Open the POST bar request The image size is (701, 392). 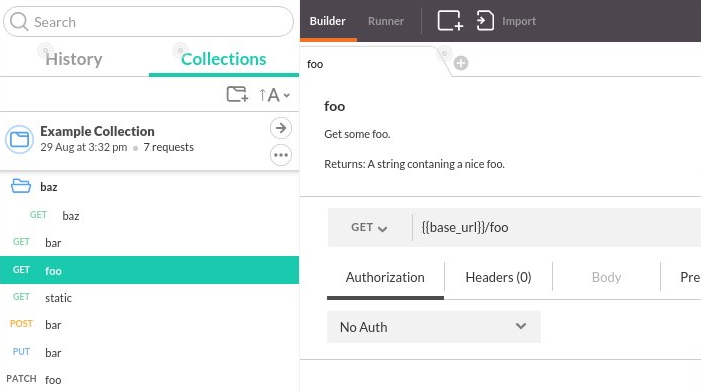point(149,325)
